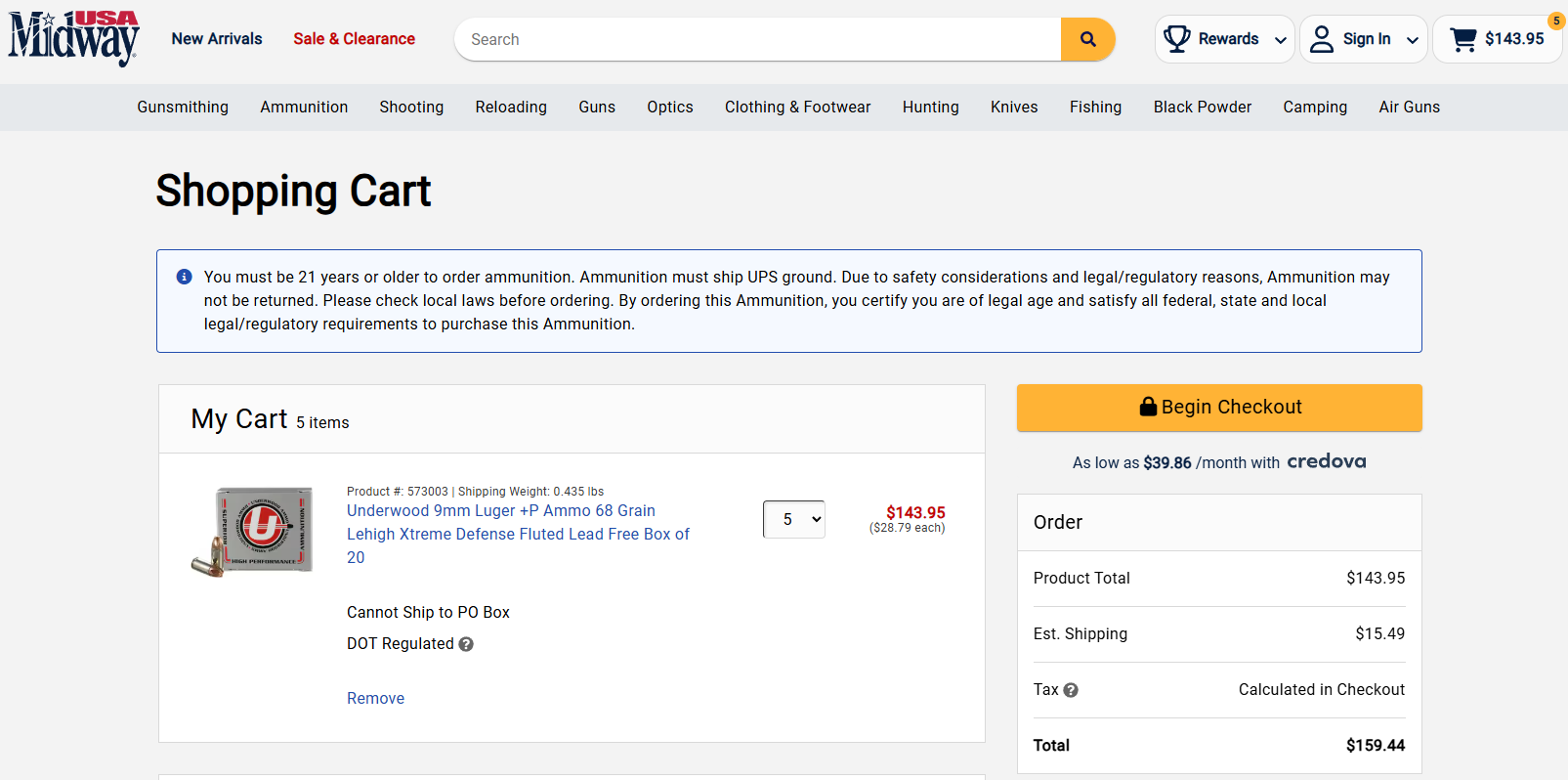This screenshot has height=780, width=1568.
Task: Open the quantity dropdown showing 5
Action: (794, 519)
